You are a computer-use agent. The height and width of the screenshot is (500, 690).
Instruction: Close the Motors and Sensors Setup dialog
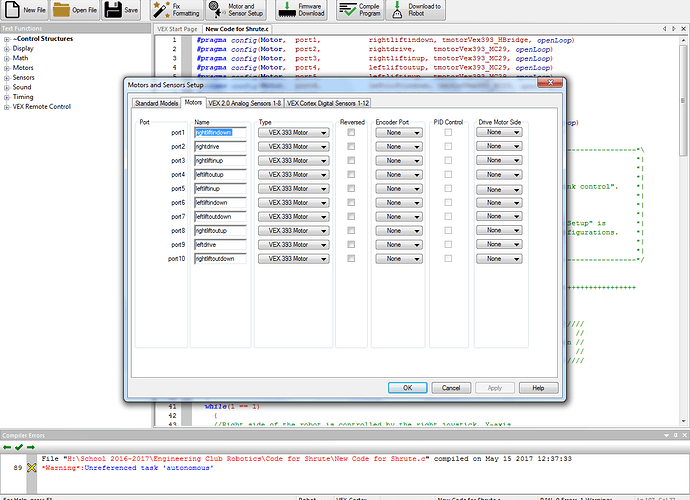[x=550, y=83]
